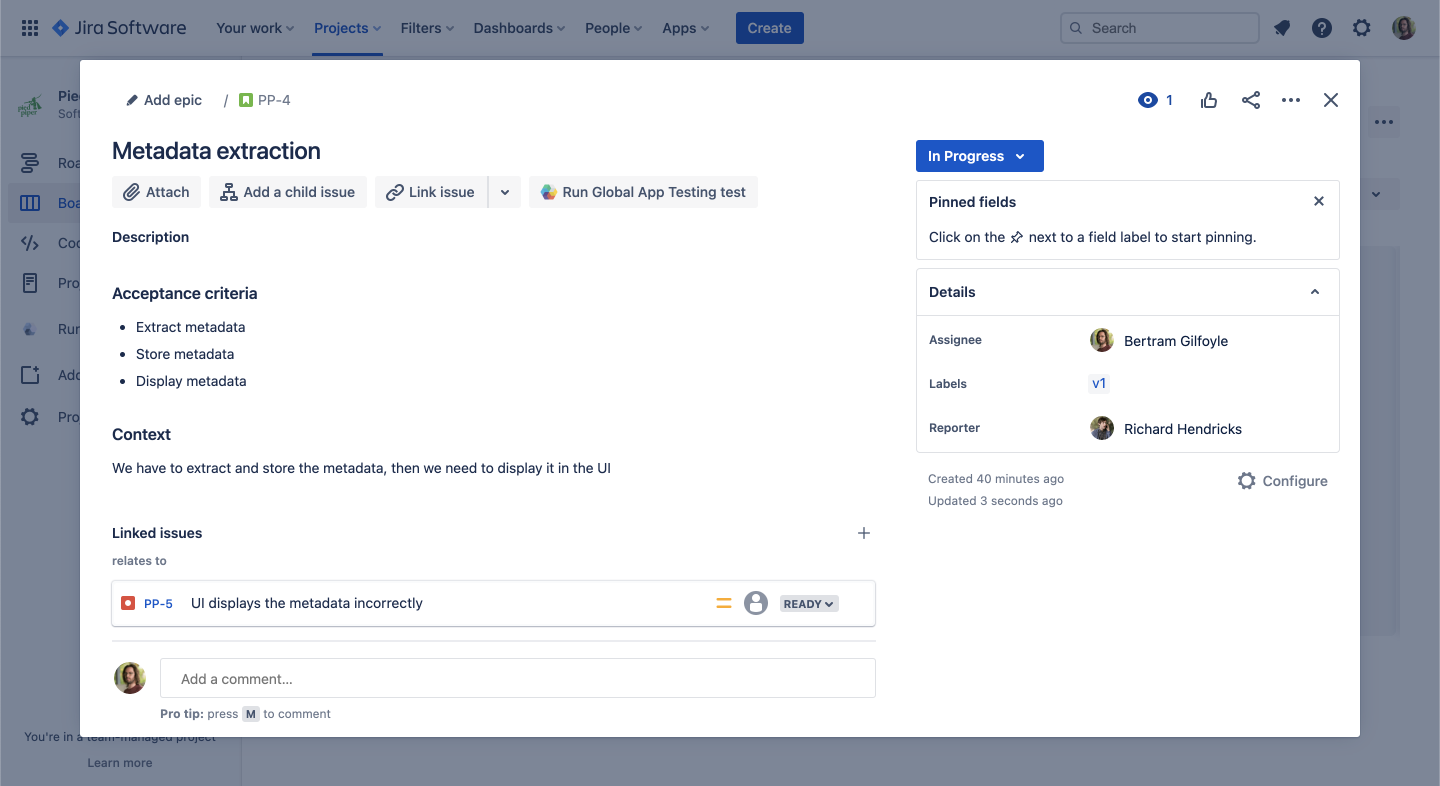Viewport: 1440px width, 786px height.
Task: Open the help question mark icon
Action: pos(1322,28)
